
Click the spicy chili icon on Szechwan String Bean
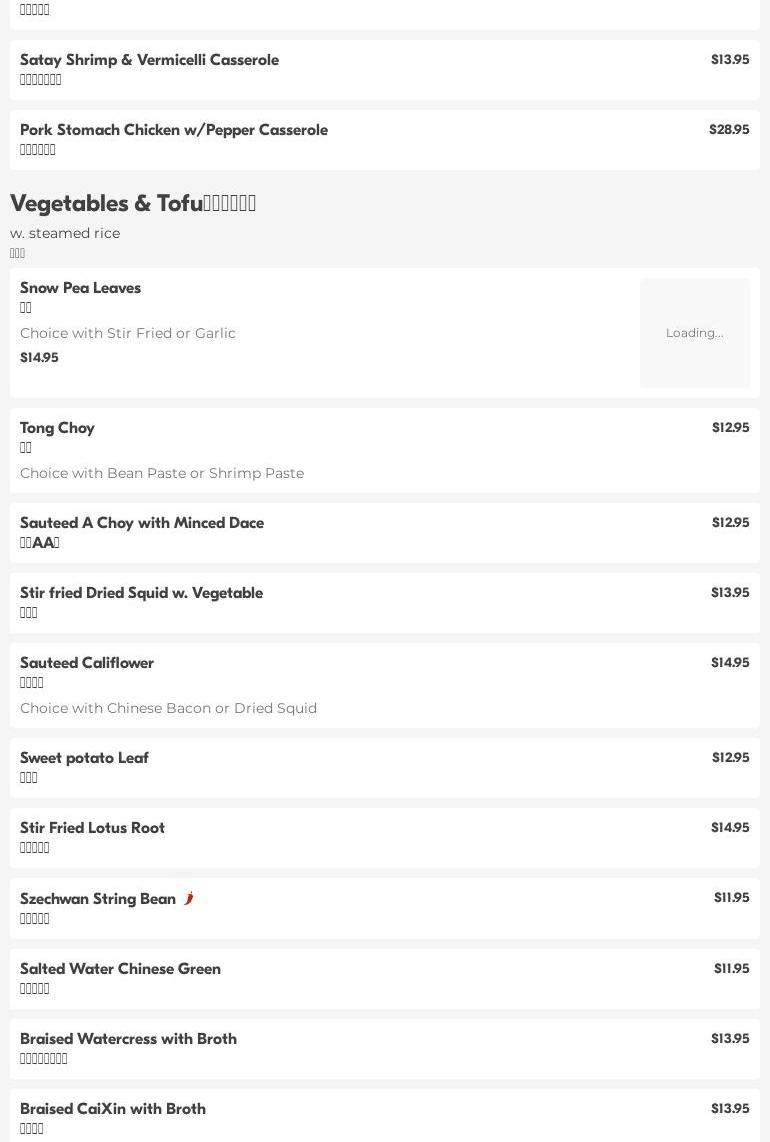(188, 898)
